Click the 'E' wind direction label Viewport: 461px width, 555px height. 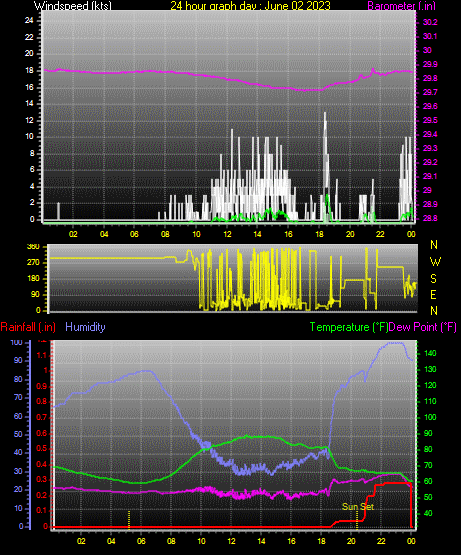click(433, 294)
